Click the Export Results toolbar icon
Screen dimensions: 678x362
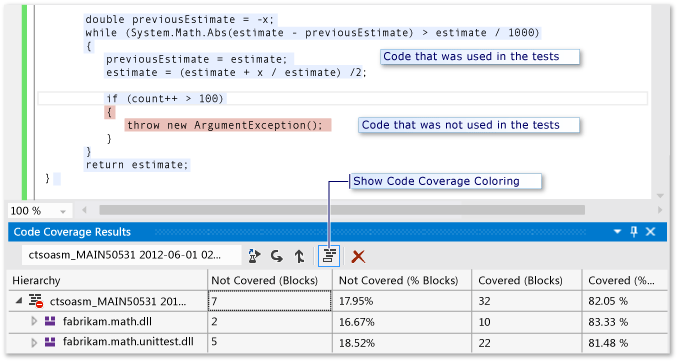tap(254, 256)
